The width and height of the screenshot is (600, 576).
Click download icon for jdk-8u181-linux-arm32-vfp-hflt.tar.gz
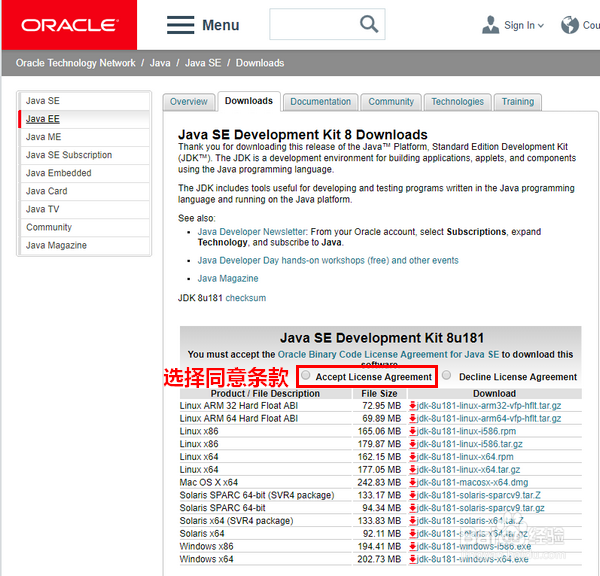(x=412, y=406)
